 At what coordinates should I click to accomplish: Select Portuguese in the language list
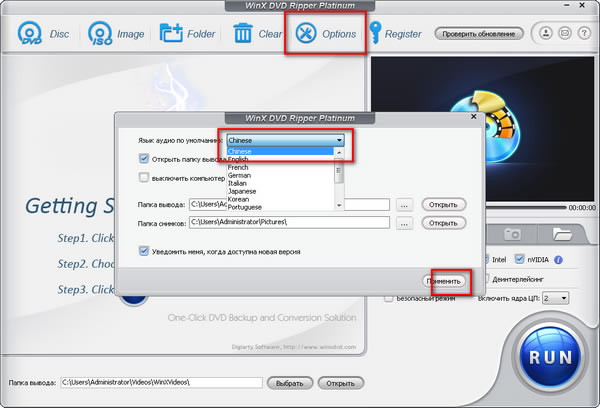click(x=280, y=207)
